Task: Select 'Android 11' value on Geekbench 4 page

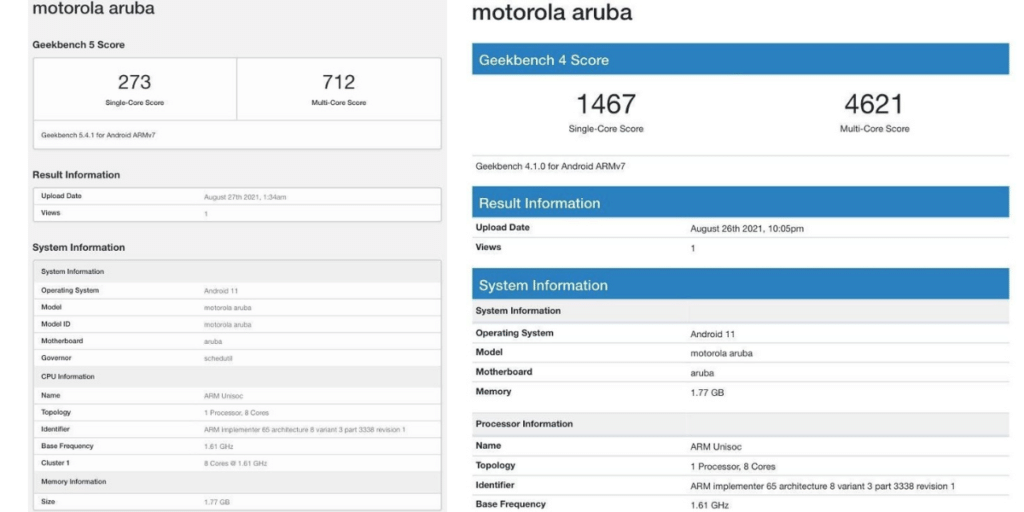Action: 712,334
